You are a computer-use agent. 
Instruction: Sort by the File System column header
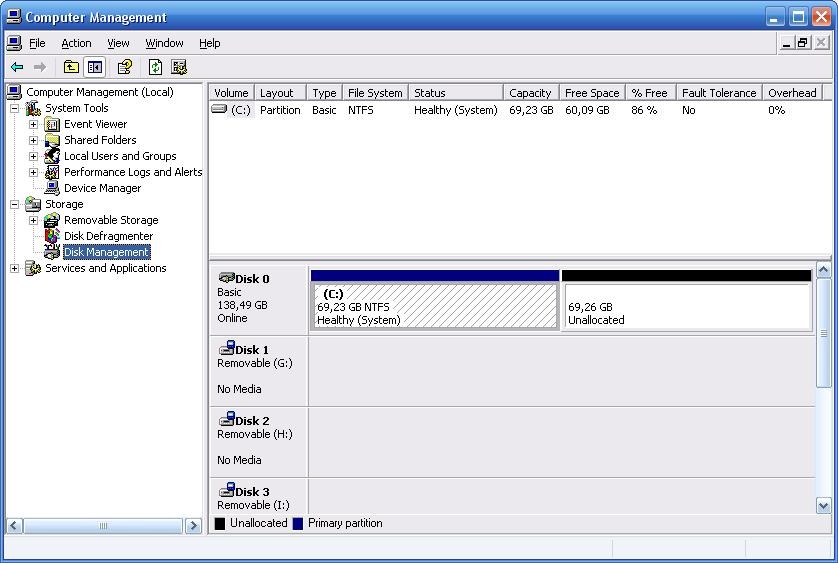[375, 93]
